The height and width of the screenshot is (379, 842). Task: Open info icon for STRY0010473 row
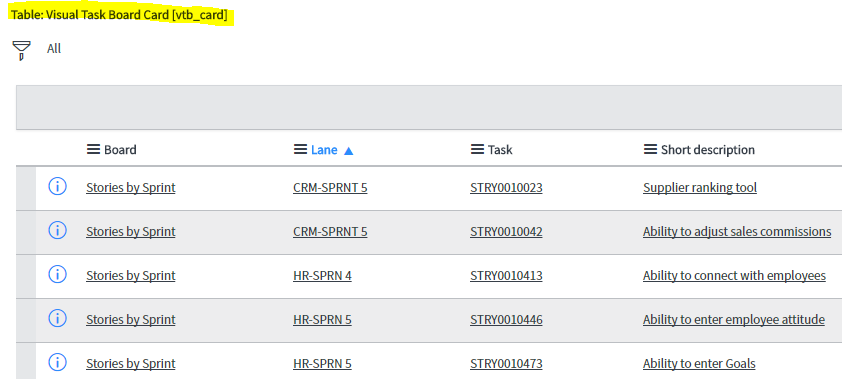click(57, 363)
